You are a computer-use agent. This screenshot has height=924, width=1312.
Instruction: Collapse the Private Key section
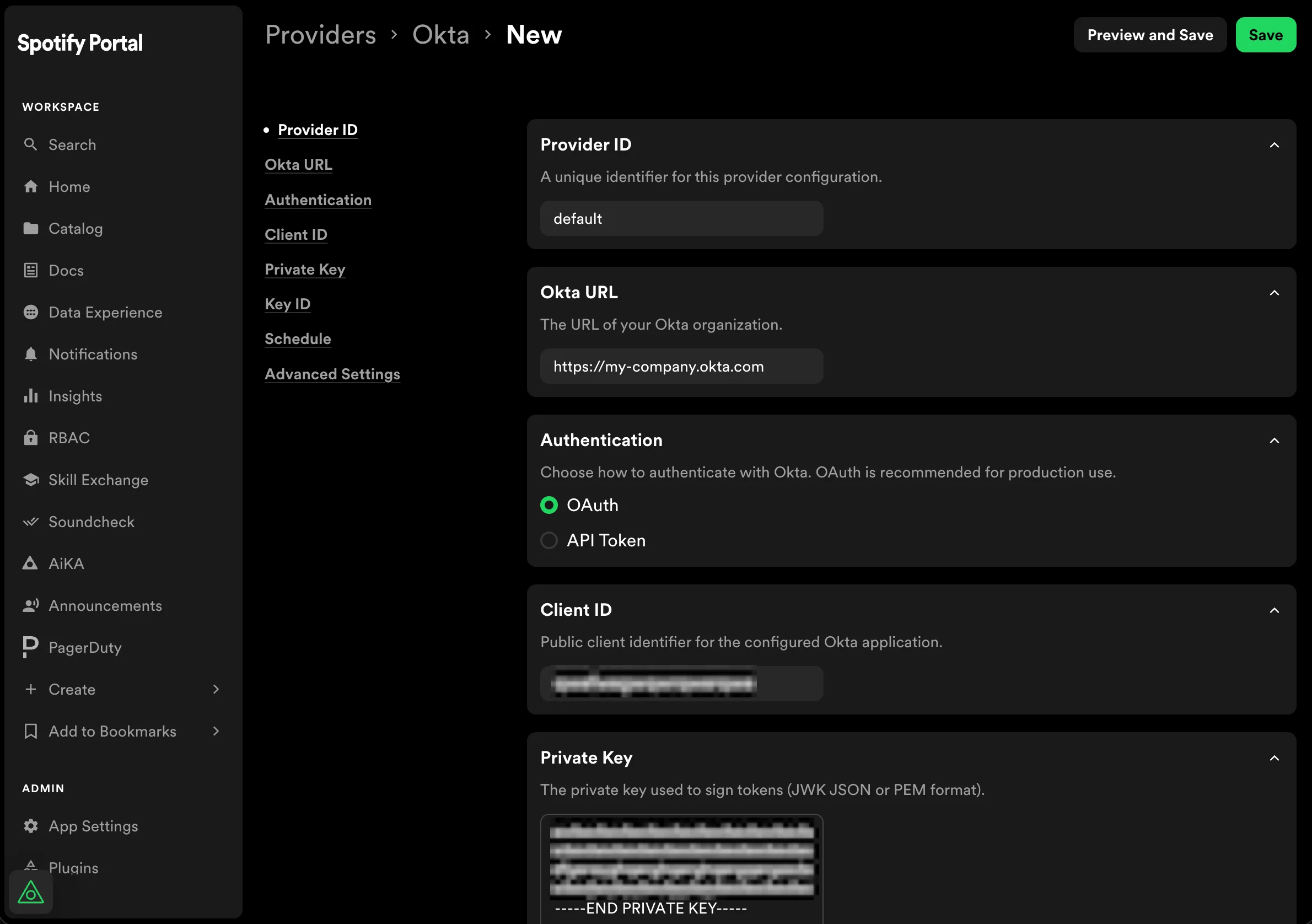point(1275,758)
